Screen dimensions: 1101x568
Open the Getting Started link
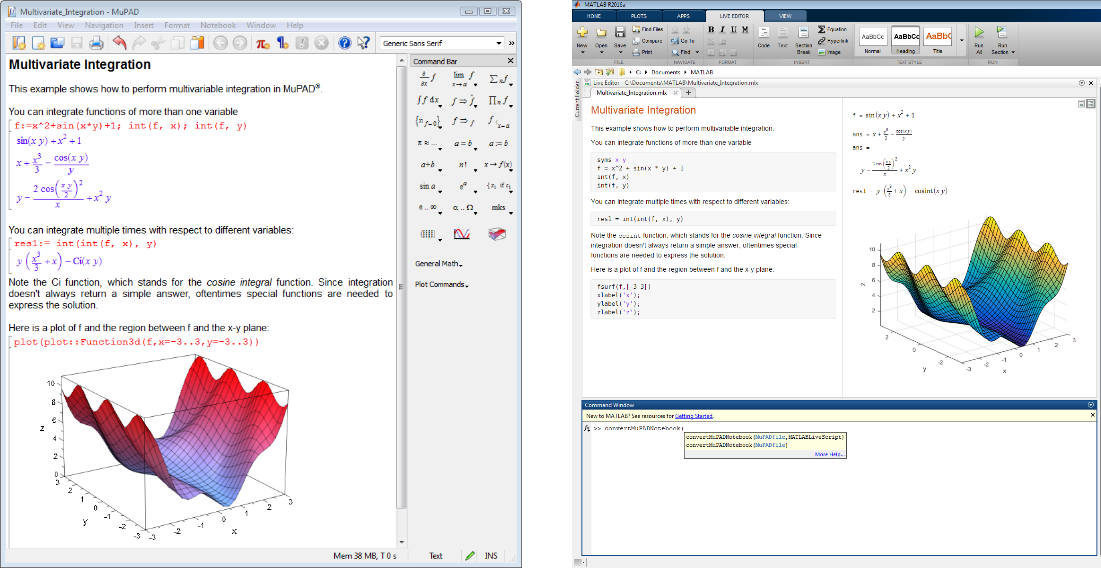click(x=694, y=414)
